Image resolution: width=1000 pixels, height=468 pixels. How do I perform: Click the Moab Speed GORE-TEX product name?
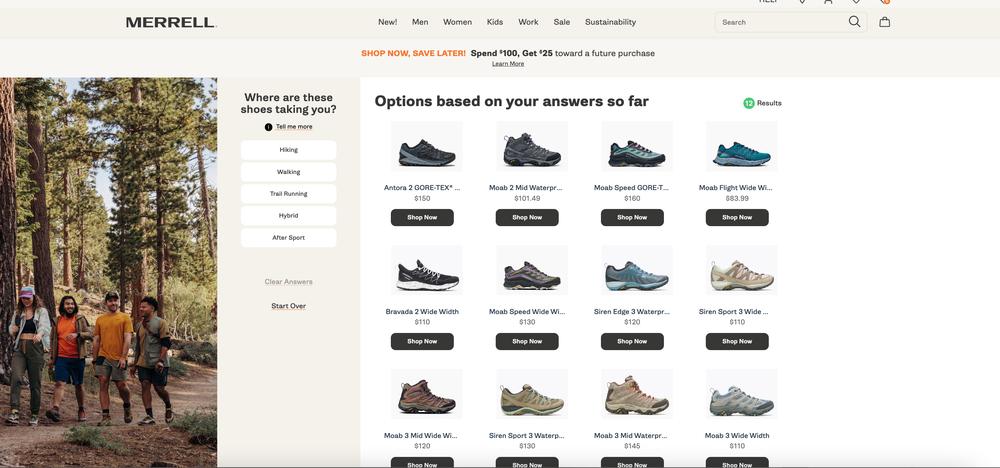(632, 188)
